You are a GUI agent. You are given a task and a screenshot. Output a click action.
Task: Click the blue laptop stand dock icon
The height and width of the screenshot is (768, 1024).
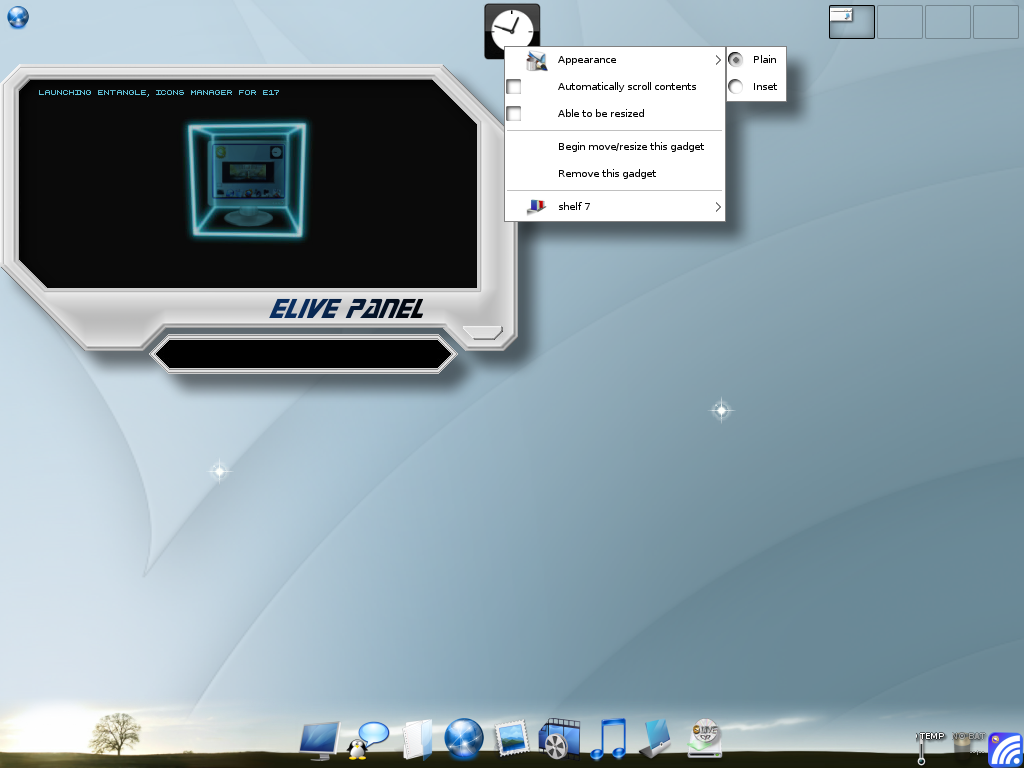click(x=655, y=739)
